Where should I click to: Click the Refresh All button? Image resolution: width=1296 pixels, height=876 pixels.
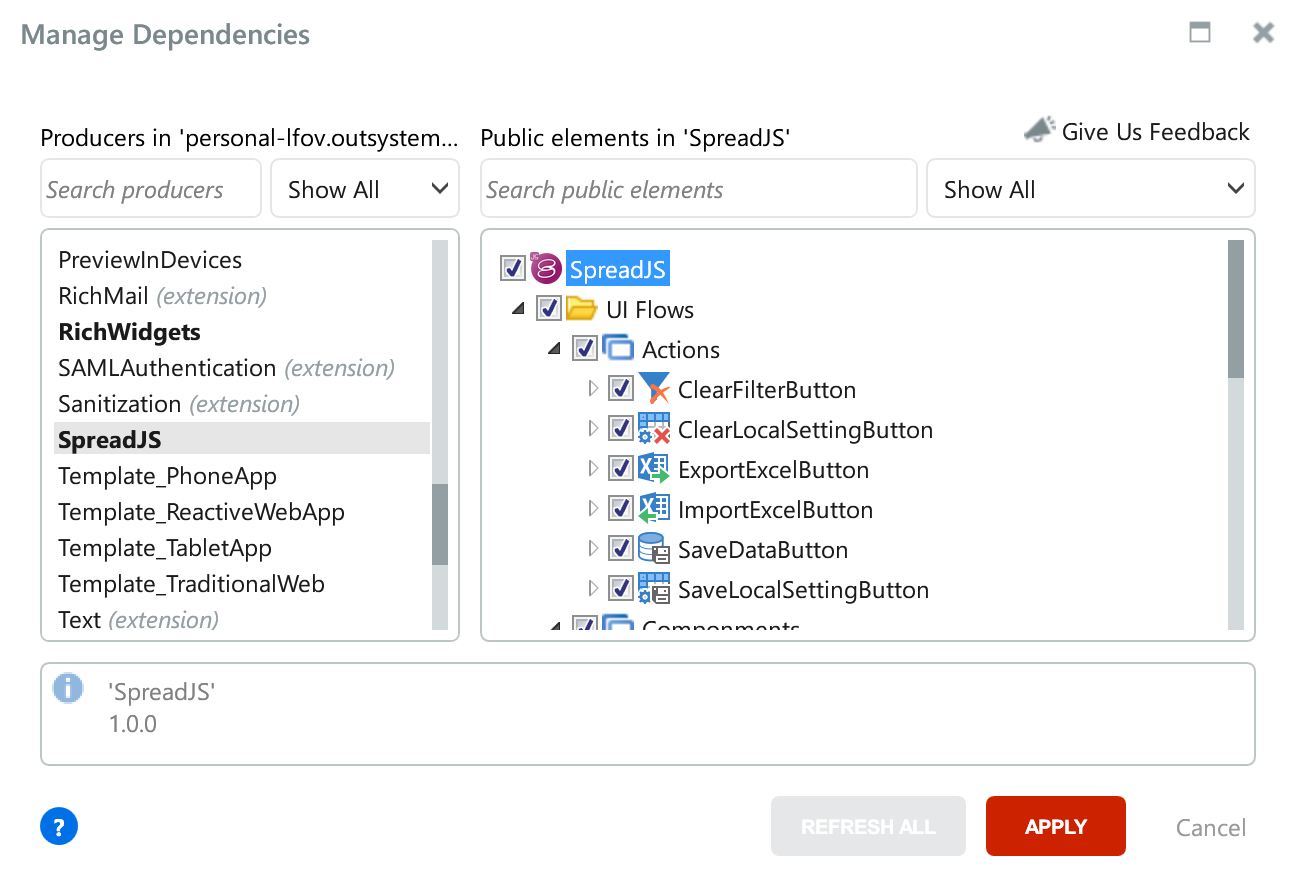coord(868,827)
